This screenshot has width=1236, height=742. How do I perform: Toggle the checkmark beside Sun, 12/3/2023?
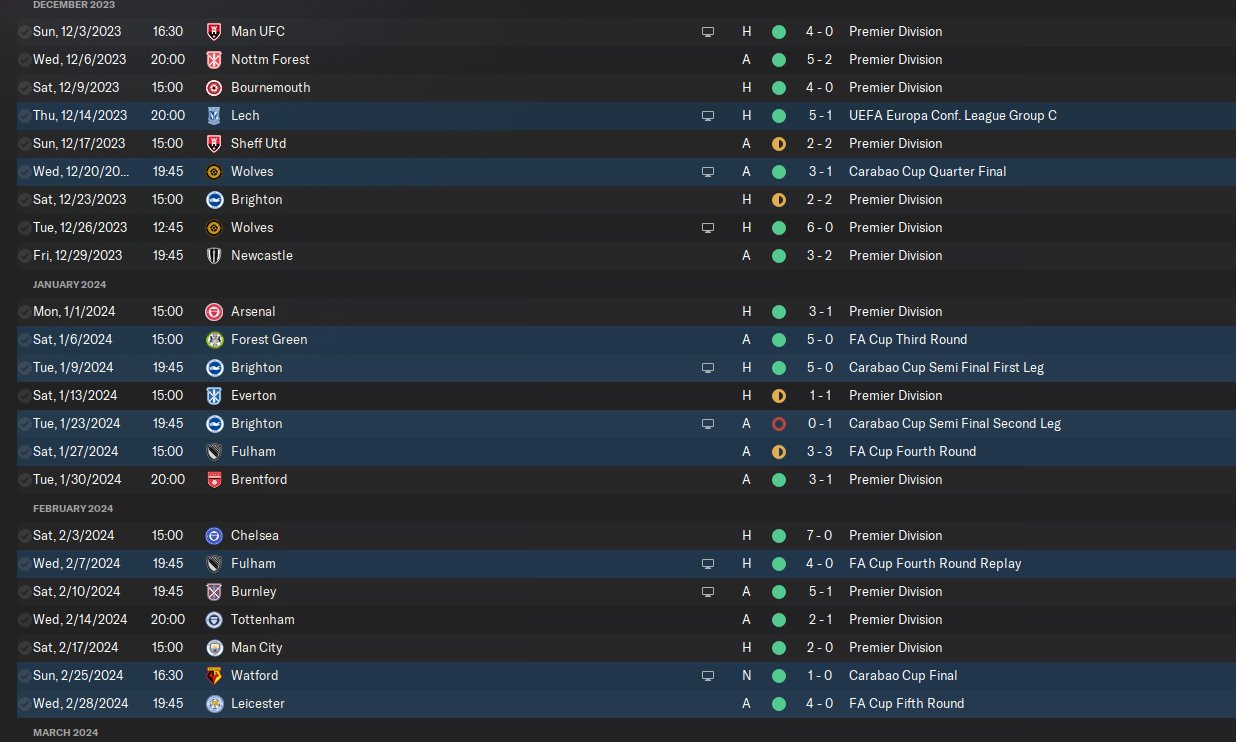coord(24,32)
